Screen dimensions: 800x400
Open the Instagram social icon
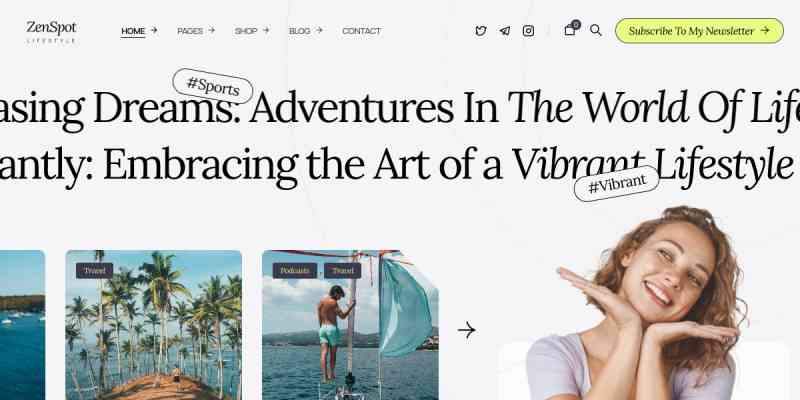click(529, 31)
